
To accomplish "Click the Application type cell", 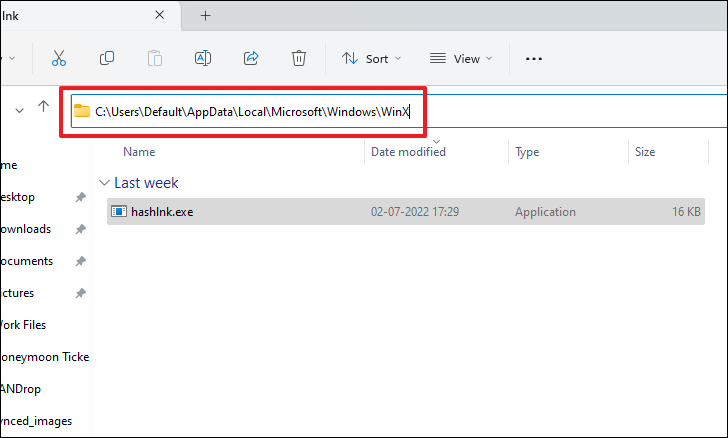I will click(x=545, y=212).
